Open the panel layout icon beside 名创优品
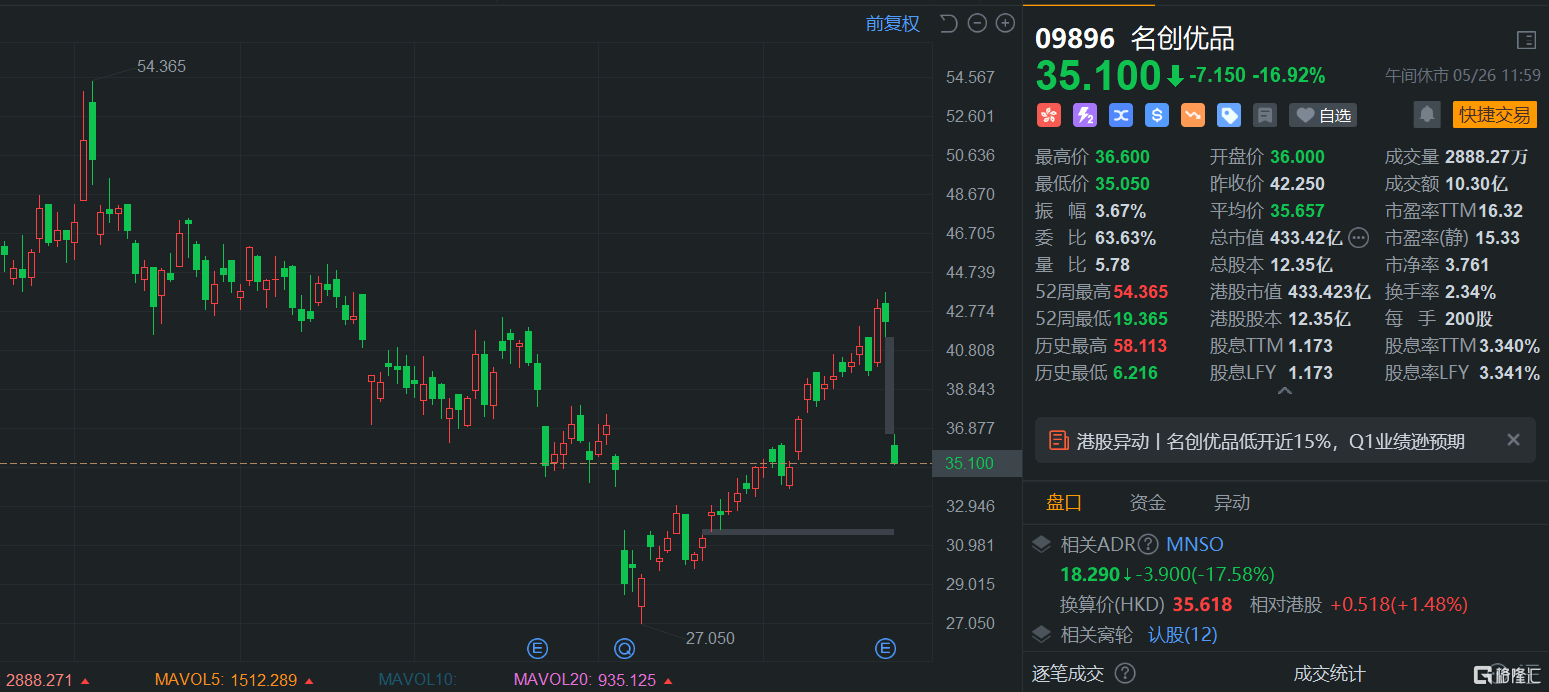The height and width of the screenshot is (692, 1549). (1526, 40)
